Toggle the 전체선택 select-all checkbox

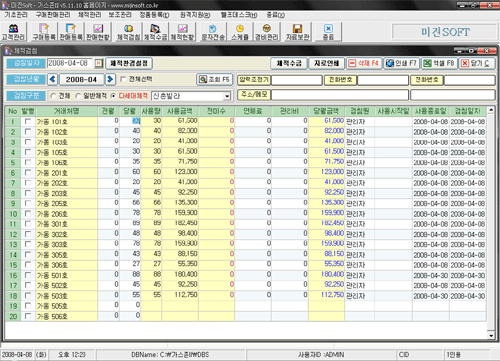tap(123, 79)
